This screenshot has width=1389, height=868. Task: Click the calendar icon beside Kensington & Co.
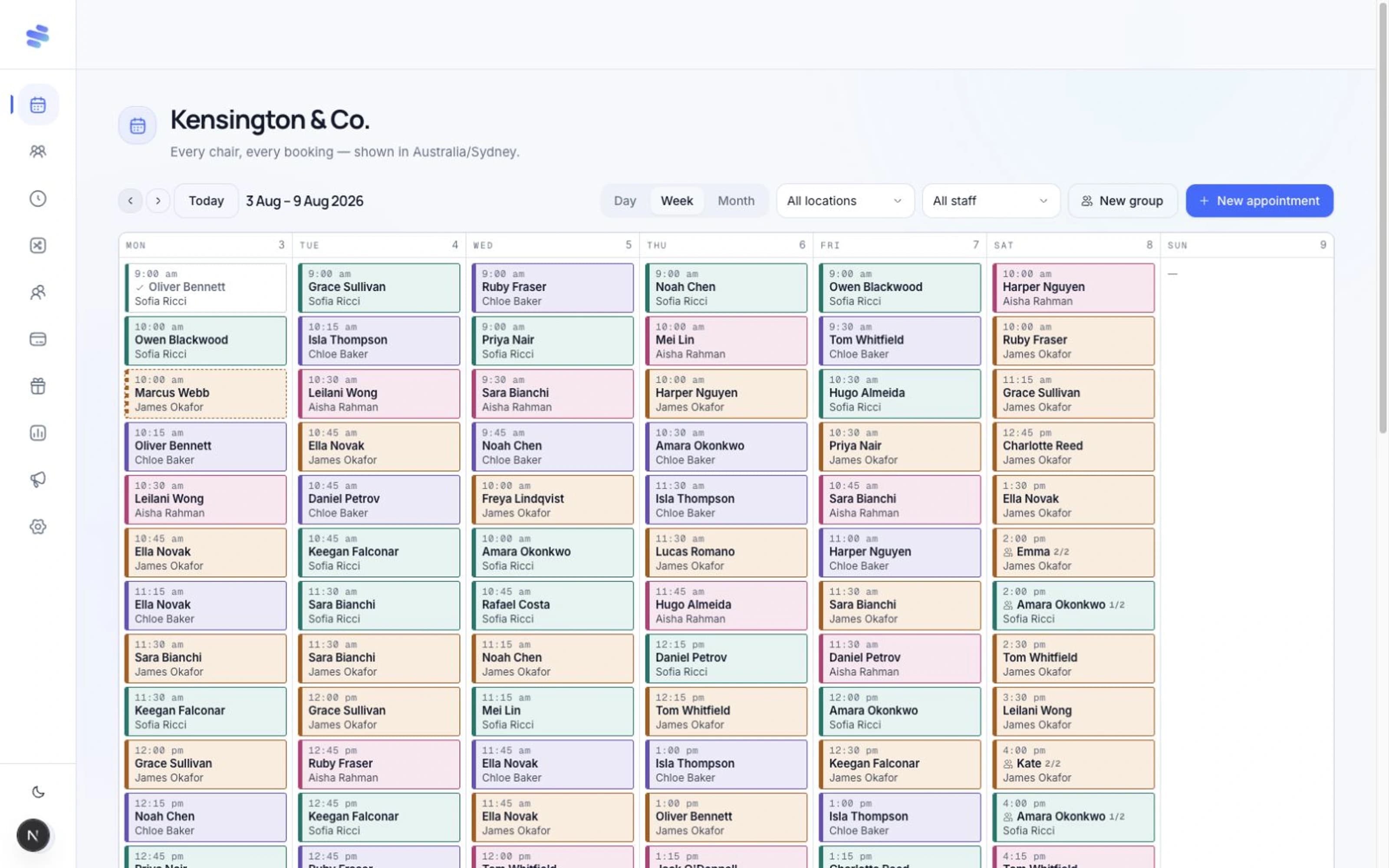138,126
